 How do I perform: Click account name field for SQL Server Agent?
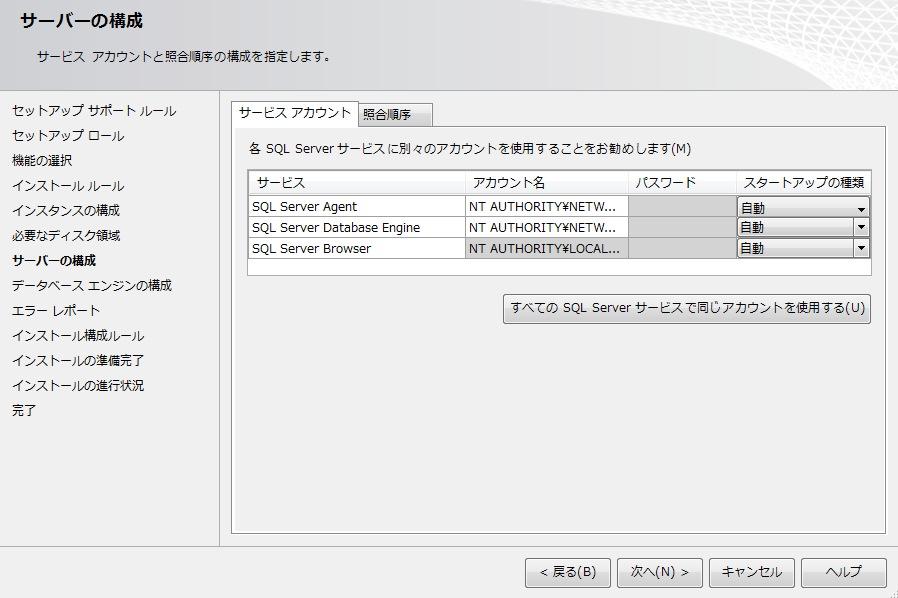(546, 206)
